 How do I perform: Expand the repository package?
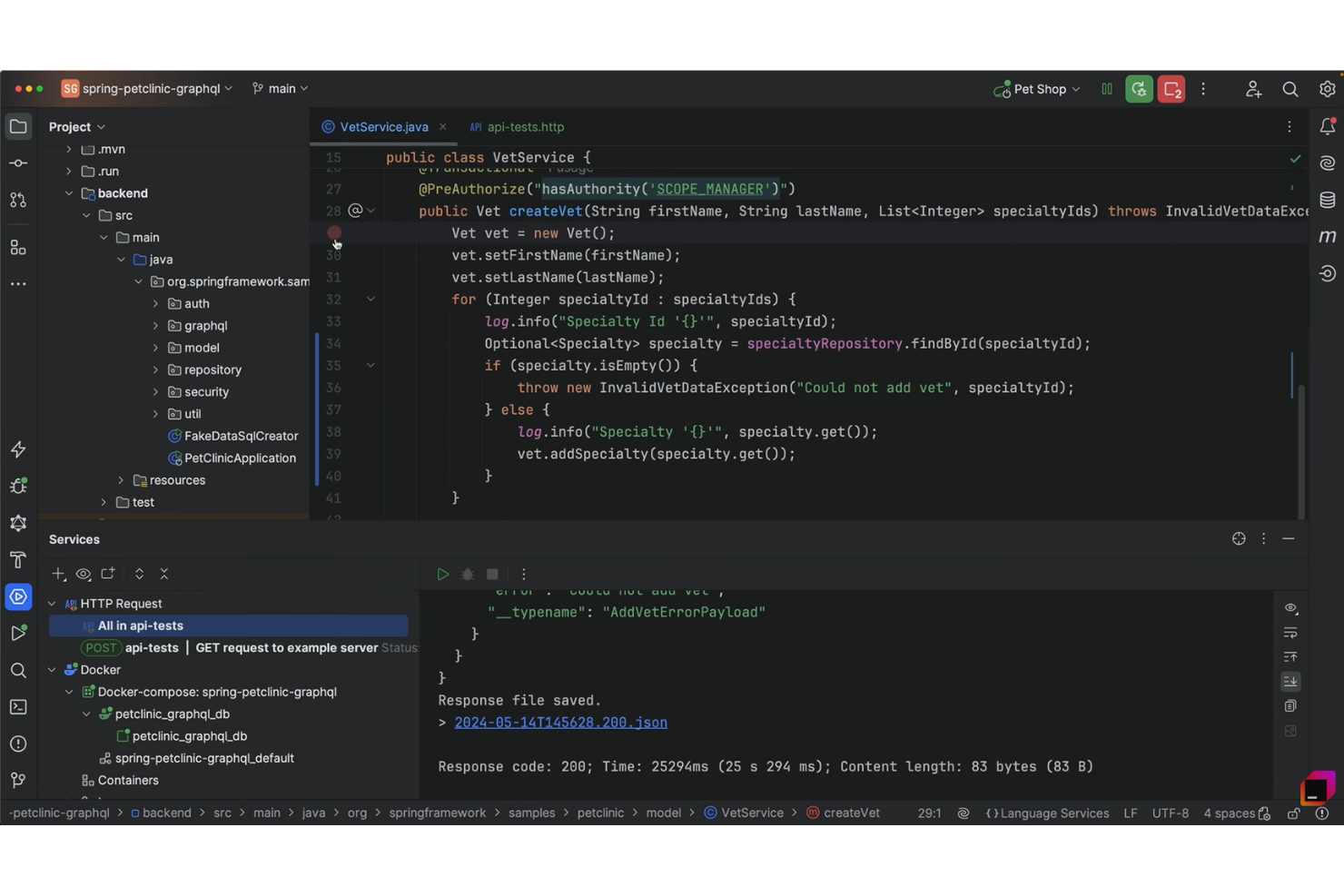coord(155,370)
